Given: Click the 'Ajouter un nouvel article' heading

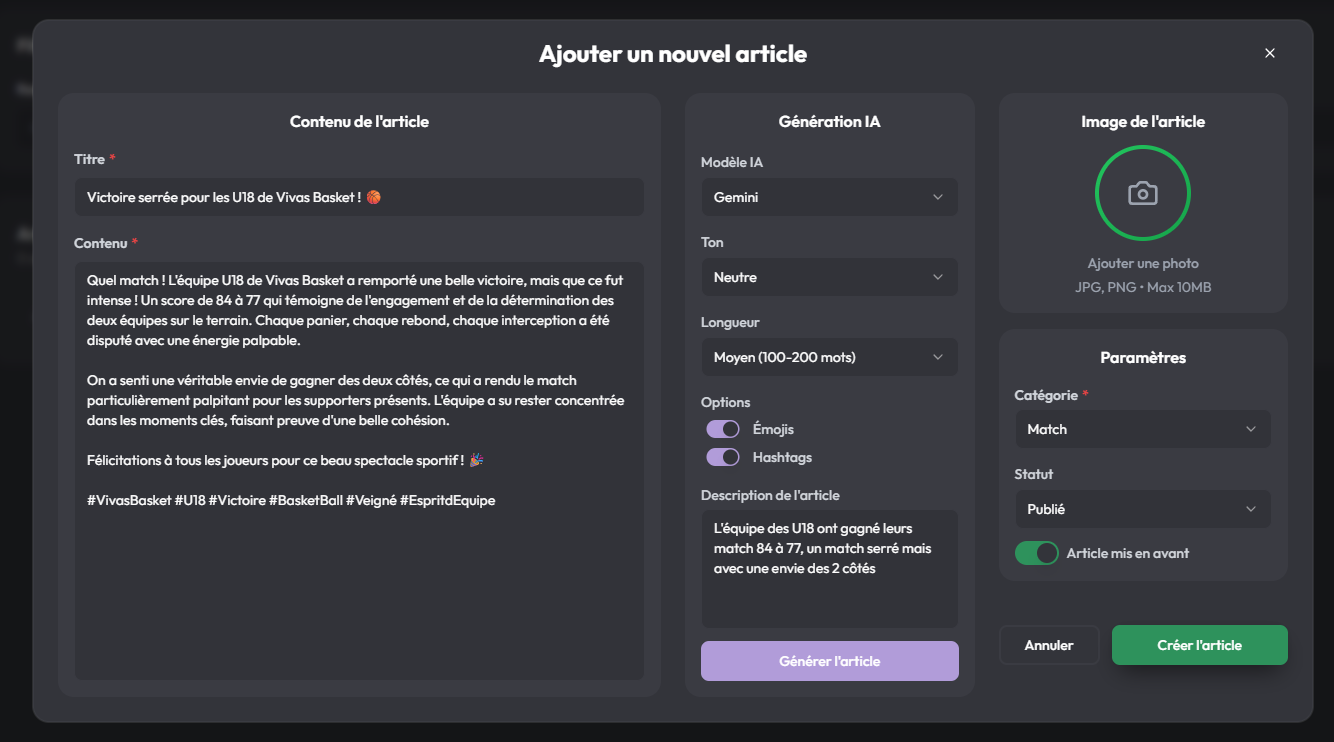Looking at the screenshot, I should (673, 54).
